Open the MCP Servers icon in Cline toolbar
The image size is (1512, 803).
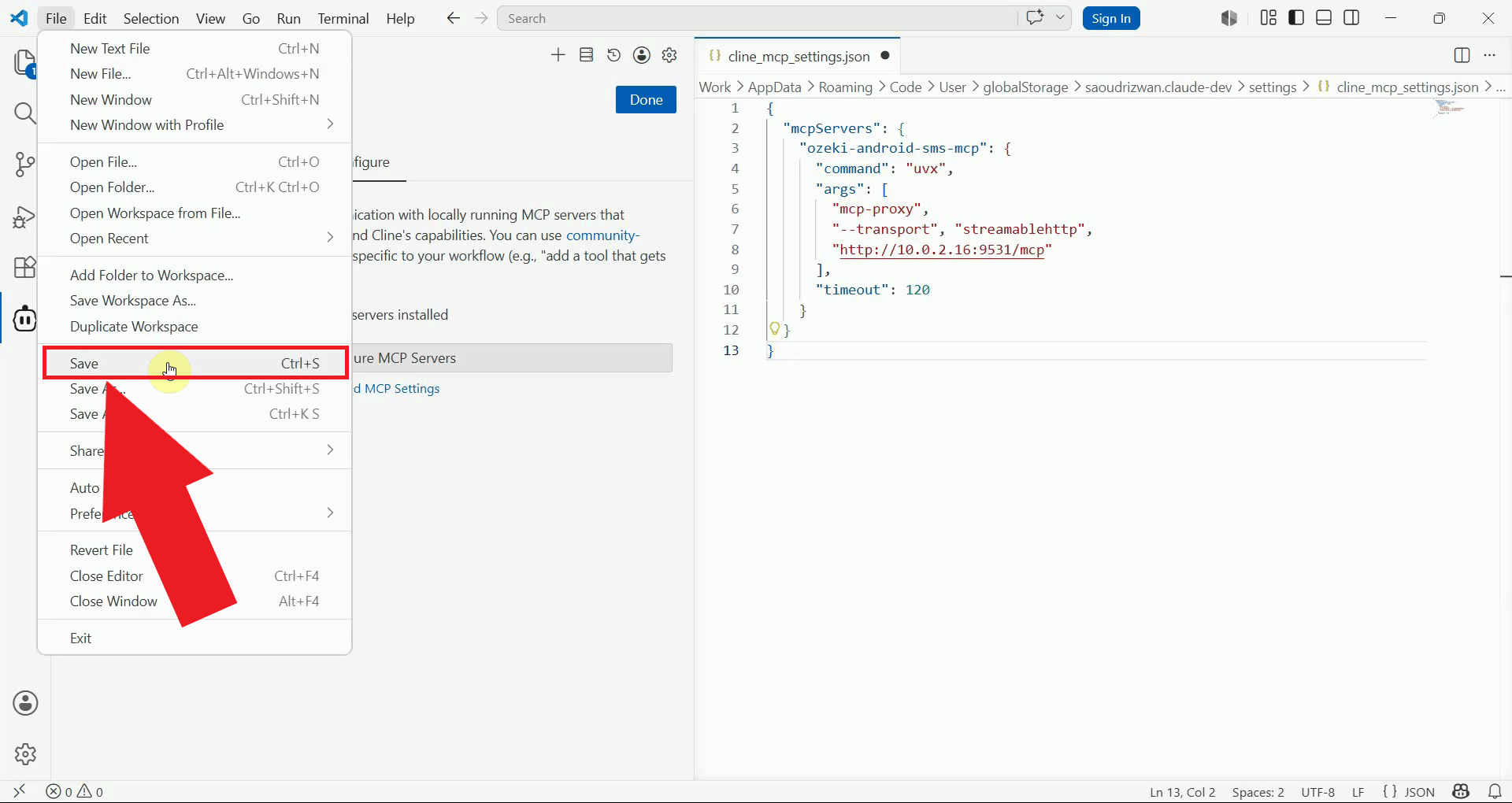587,54
